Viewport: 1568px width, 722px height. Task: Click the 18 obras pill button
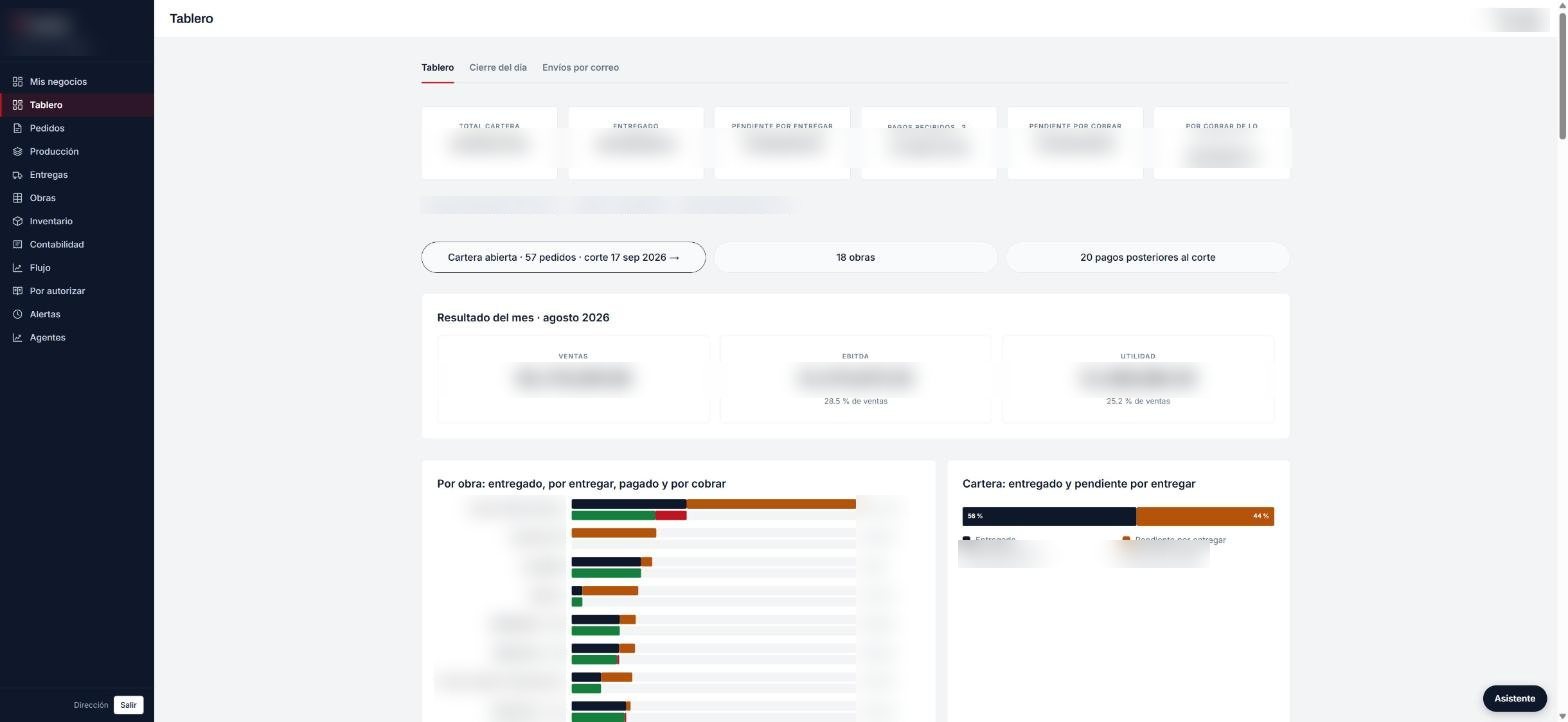pyautogui.click(x=855, y=257)
